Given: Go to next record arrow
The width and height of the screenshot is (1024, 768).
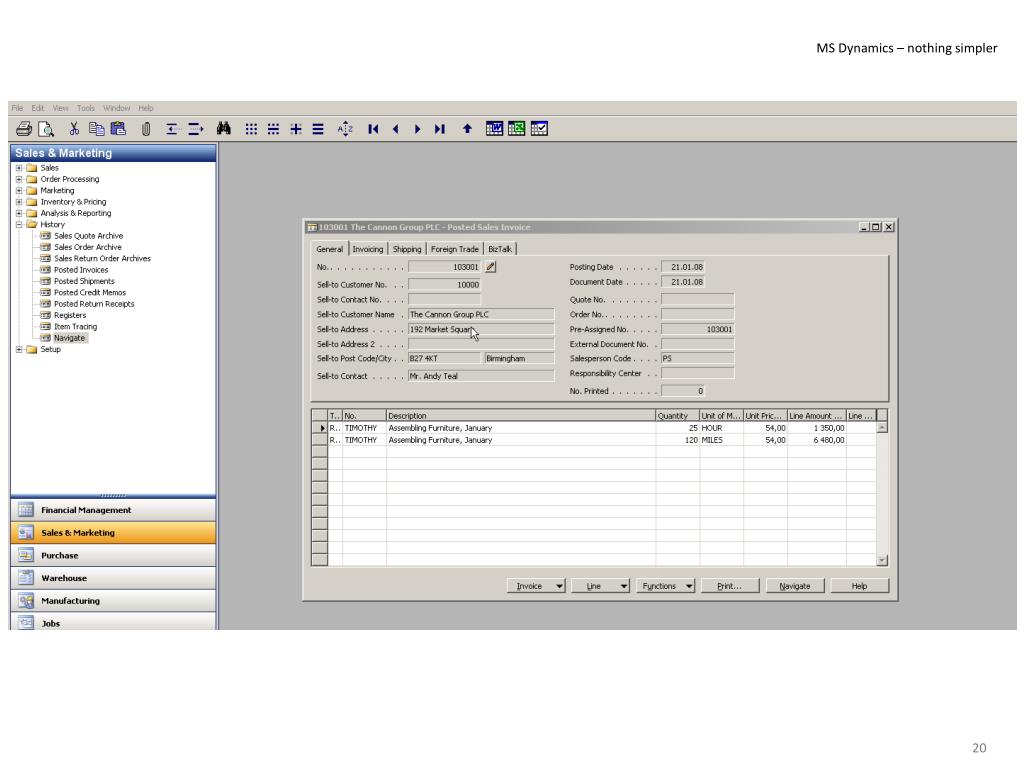Looking at the screenshot, I should (x=417, y=129).
